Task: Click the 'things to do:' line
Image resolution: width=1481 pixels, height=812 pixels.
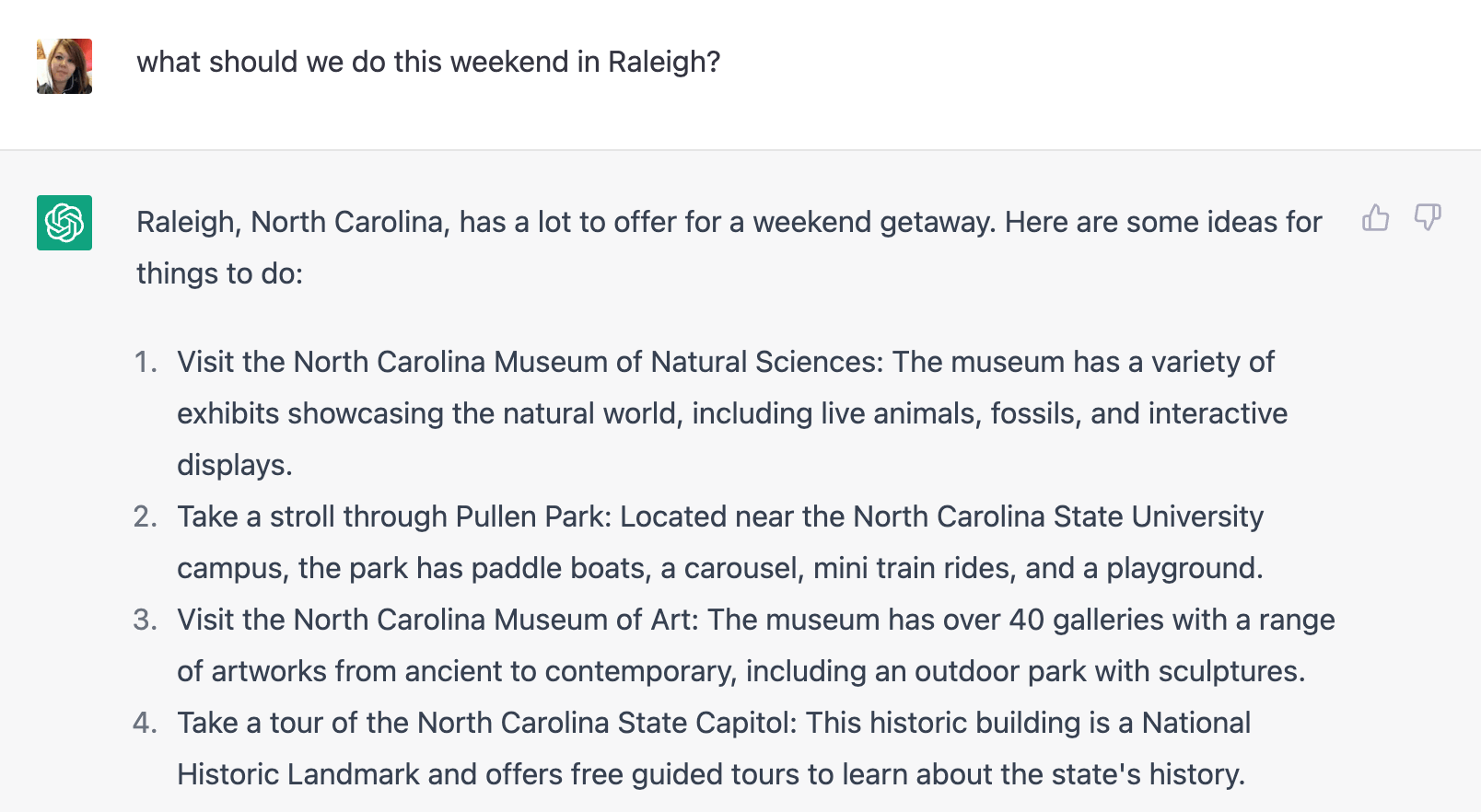Action: point(219,273)
